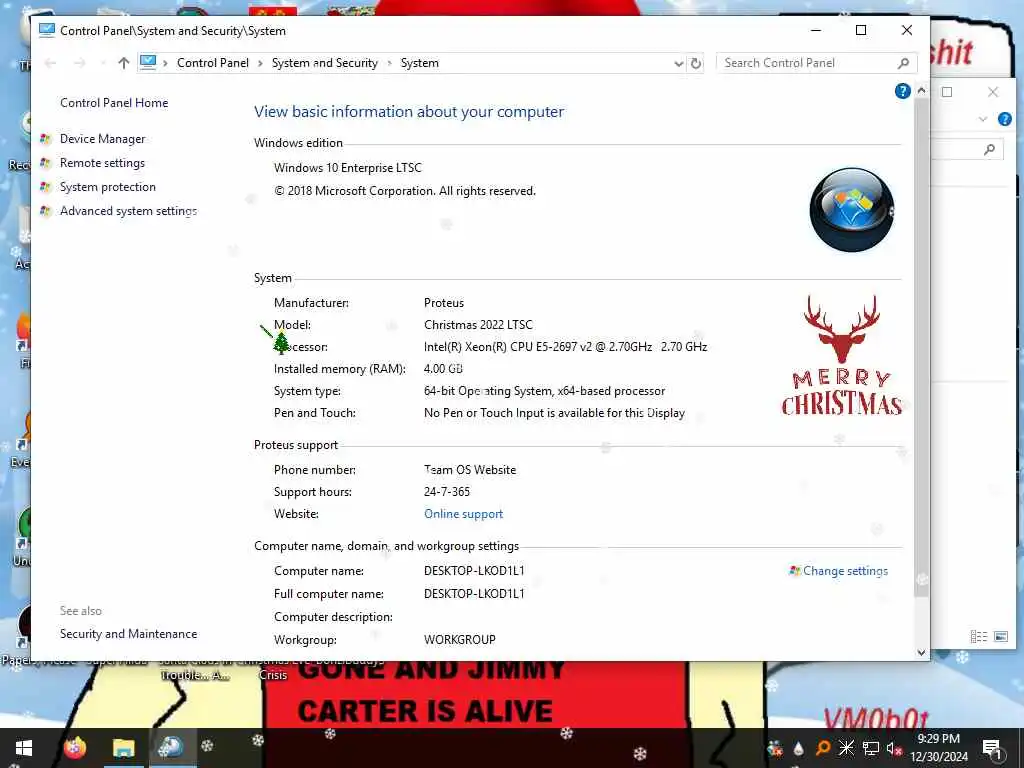This screenshot has height=768, width=1024.
Task: Open Remote settings link
Action: click(x=102, y=163)
